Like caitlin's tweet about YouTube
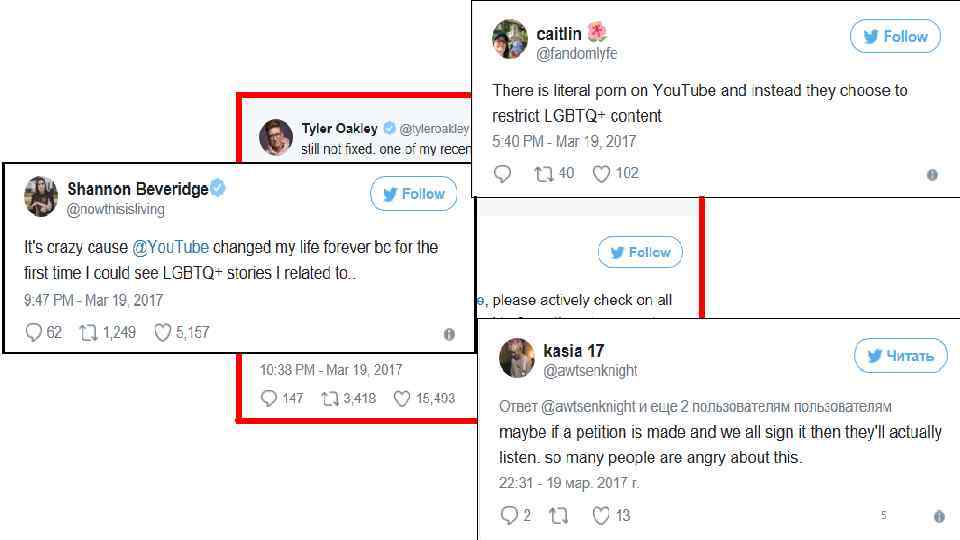 tap(601, 174)
